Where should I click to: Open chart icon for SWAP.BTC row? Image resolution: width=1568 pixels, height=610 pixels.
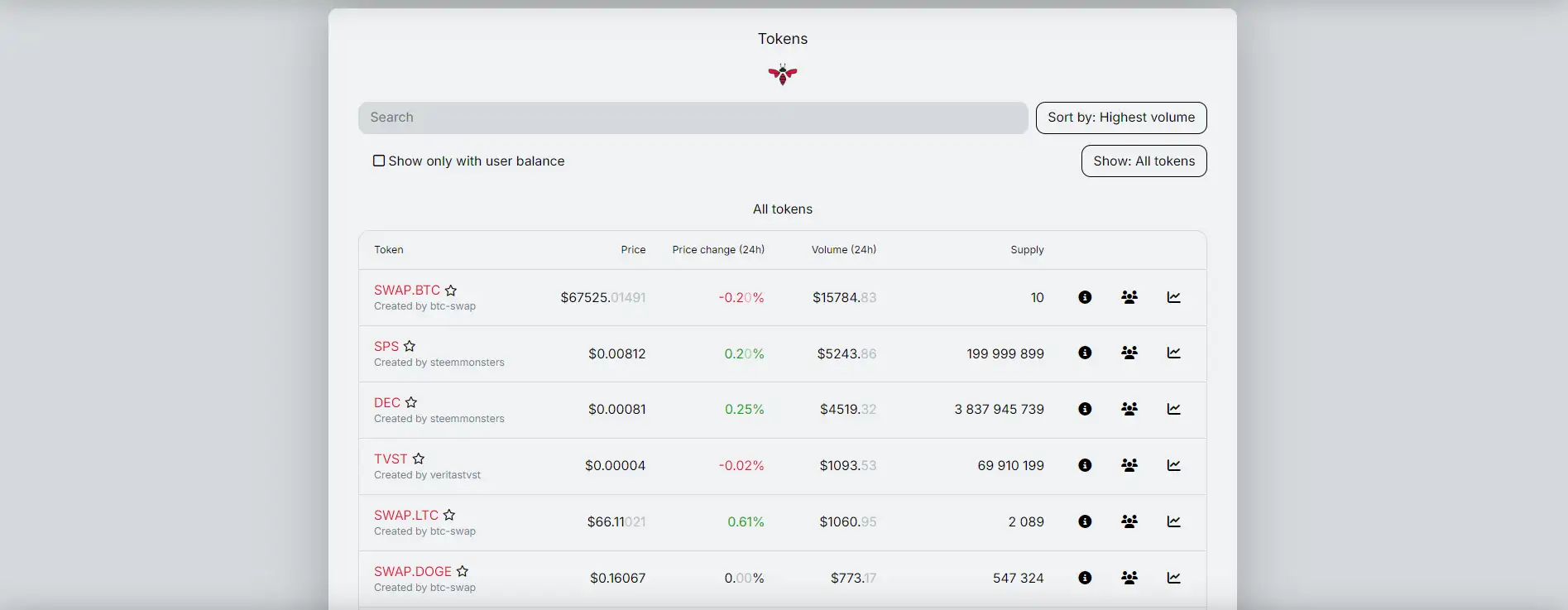pos(1173,297)
